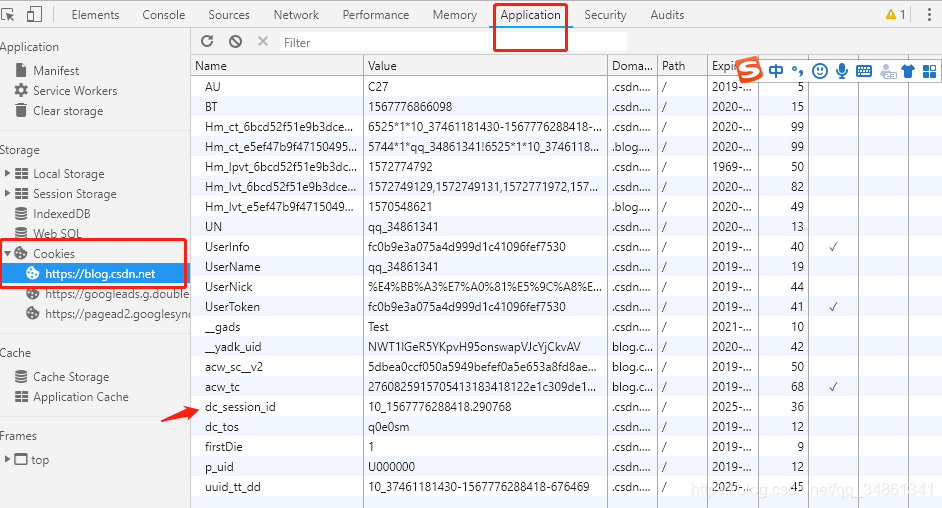Image resolution: width=942 pixels, height=508 pixels.
Task: Switch to the Audits tab
Action: (667, 14)
